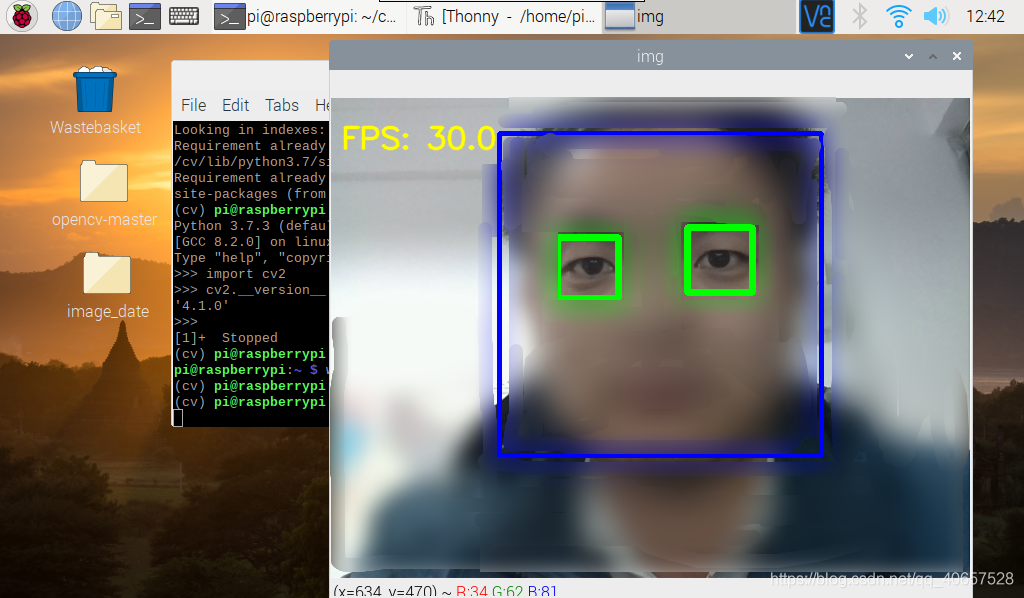1024x598 pixels.
Task: Open the volume control in the system tray
Action: tap(934, 16)
